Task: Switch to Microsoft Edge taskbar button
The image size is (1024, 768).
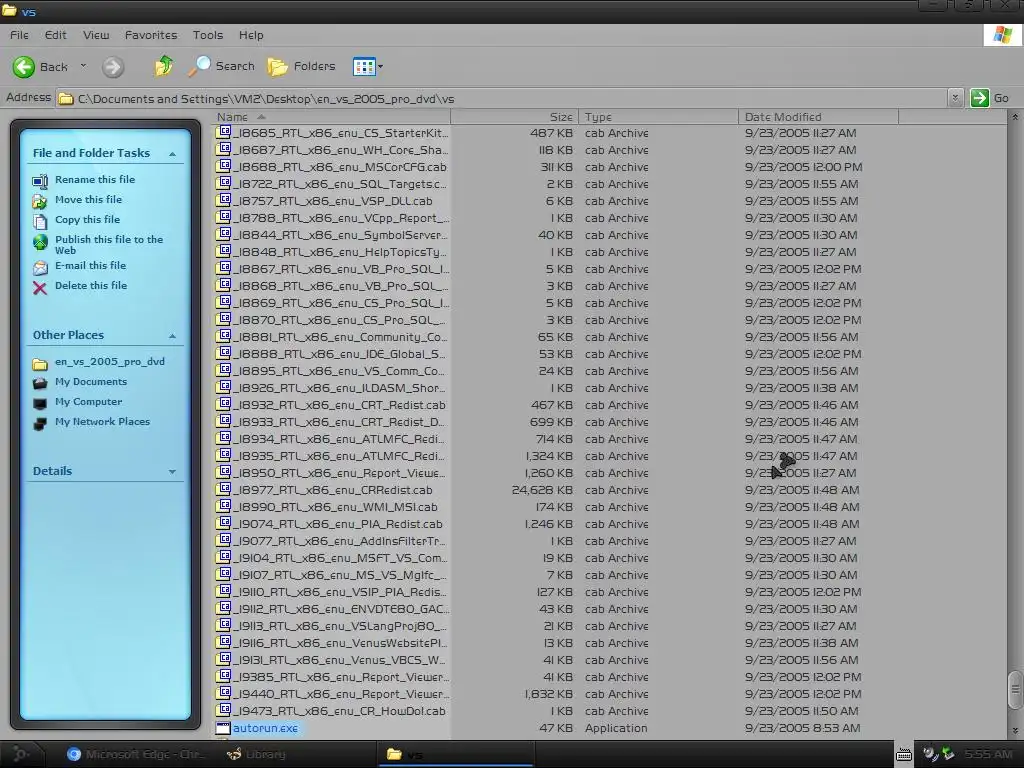Action: [136, 754]
